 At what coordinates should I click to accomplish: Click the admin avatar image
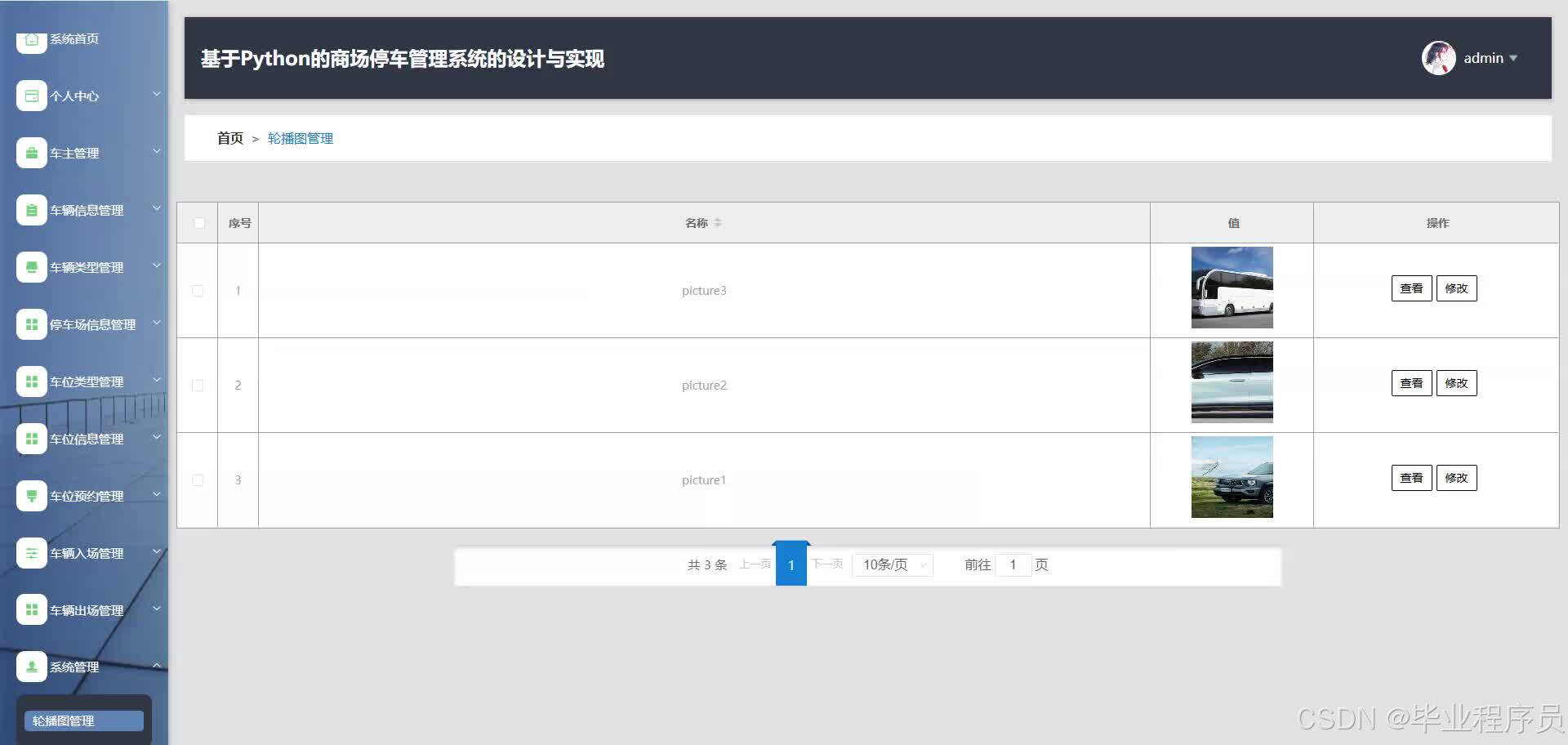[x=1438, y=58]
